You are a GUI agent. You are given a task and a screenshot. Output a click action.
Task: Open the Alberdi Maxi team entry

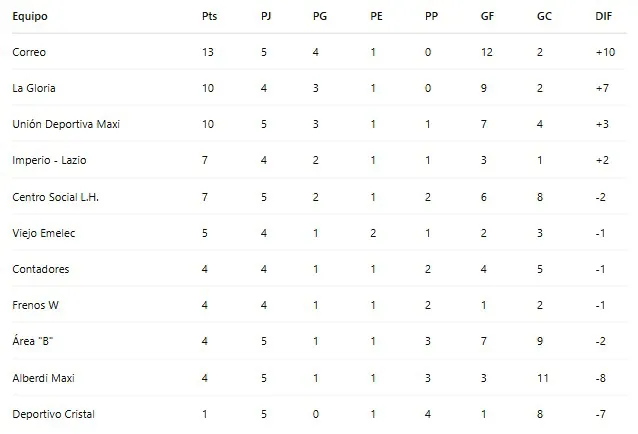pos(43,378)
